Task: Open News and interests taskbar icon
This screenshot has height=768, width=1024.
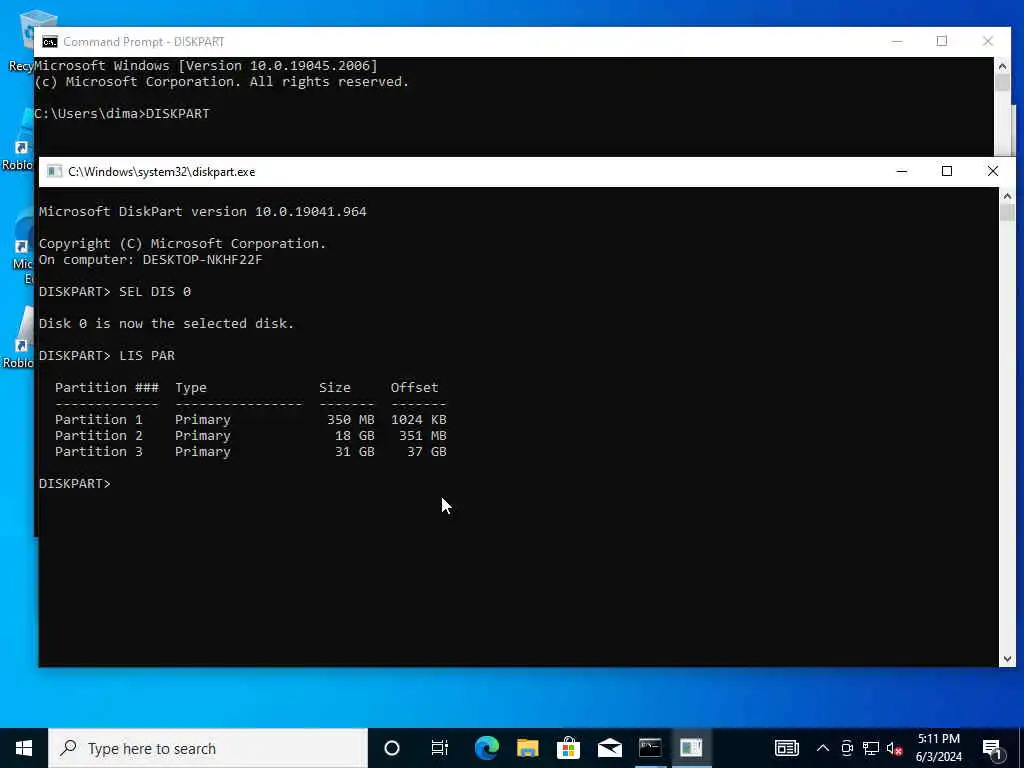Action: click(787, 748)
